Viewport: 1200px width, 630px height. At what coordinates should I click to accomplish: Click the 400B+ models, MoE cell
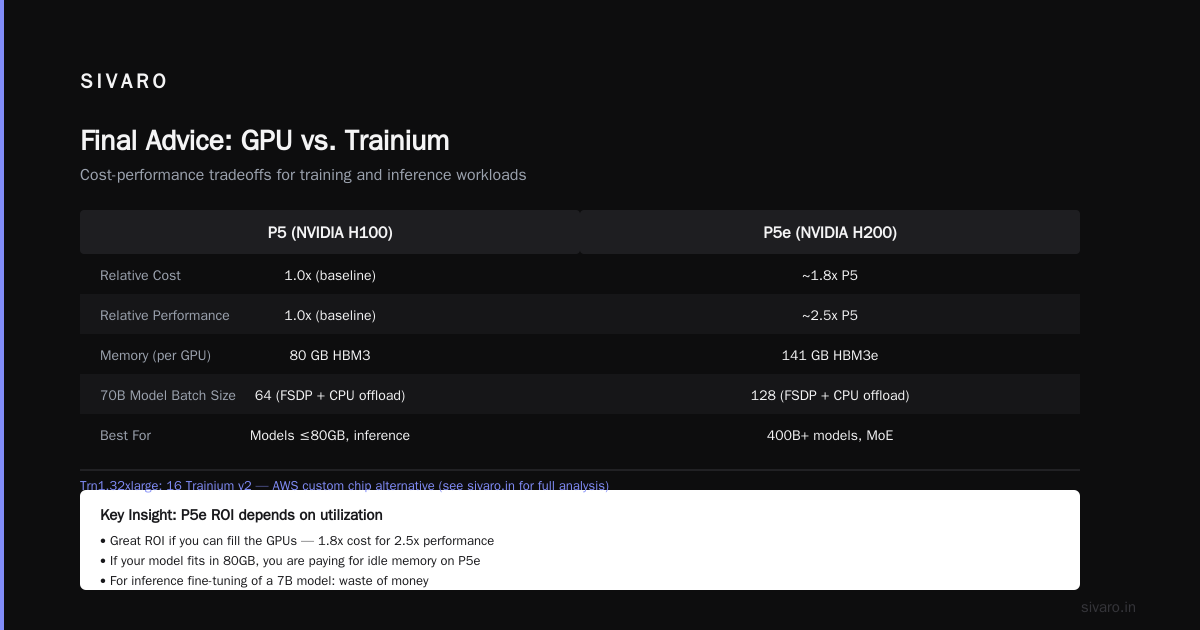click(830, 435)
